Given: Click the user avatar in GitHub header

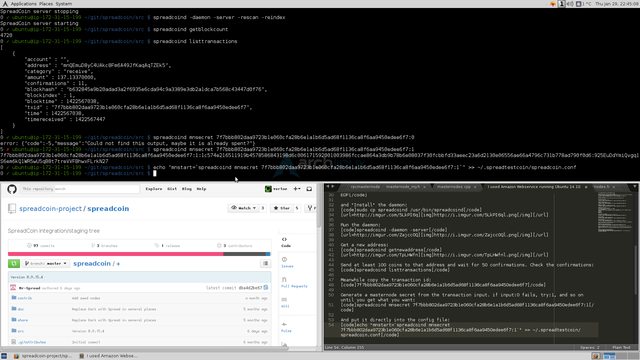Looking at the screenshot, I should pos(268,189).
